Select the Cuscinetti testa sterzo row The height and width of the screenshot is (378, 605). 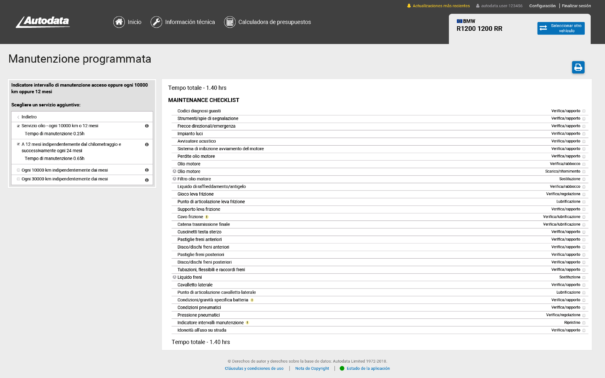point(199,232)
